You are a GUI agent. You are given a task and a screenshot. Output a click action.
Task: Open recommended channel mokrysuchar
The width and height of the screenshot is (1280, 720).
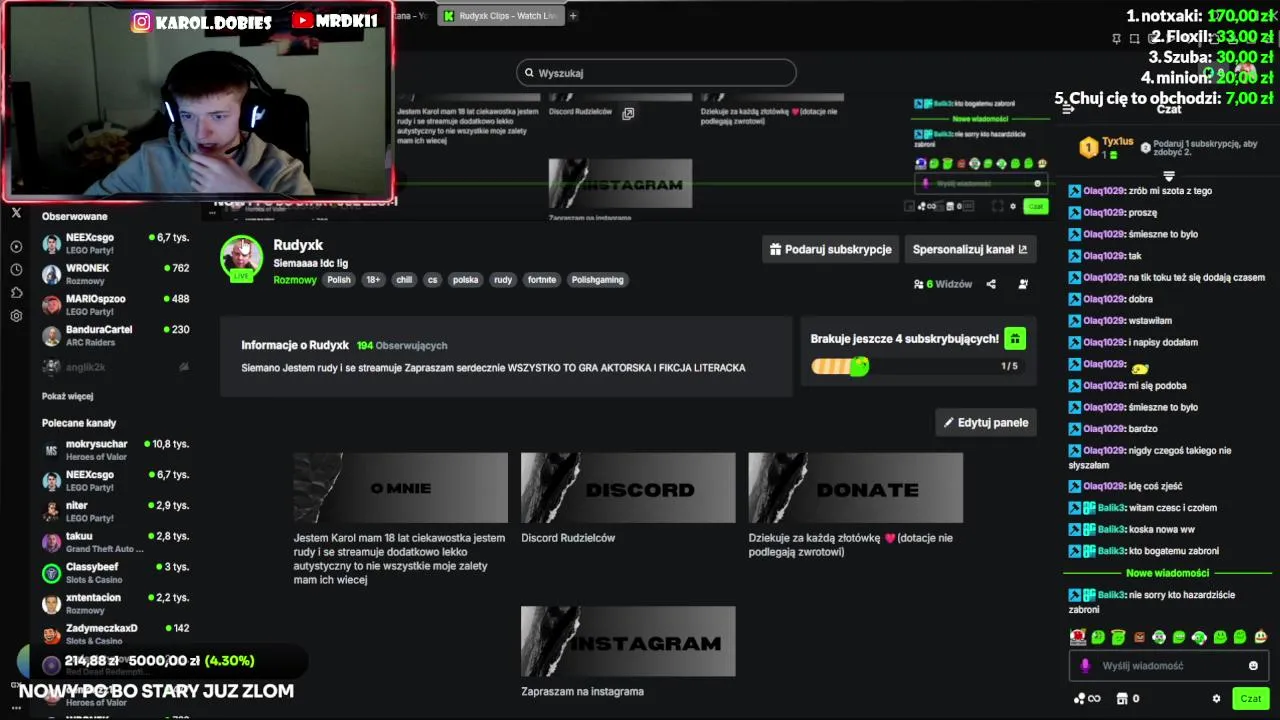(x=115, y=450)
